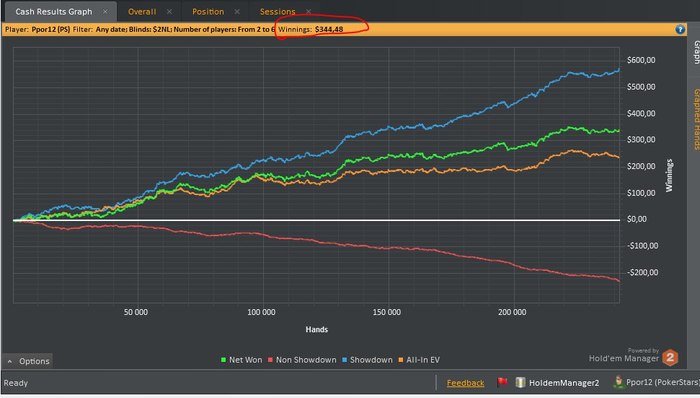
Task: Click the HoldemManager2 database icon
Action: [520, 382]
